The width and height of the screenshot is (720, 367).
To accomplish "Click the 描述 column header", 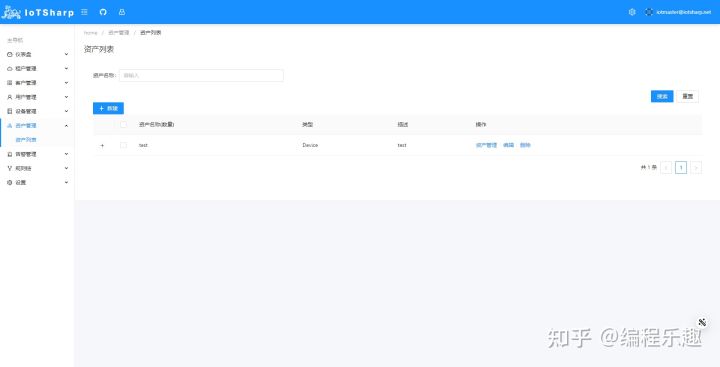I will click(x=403, y=124).
